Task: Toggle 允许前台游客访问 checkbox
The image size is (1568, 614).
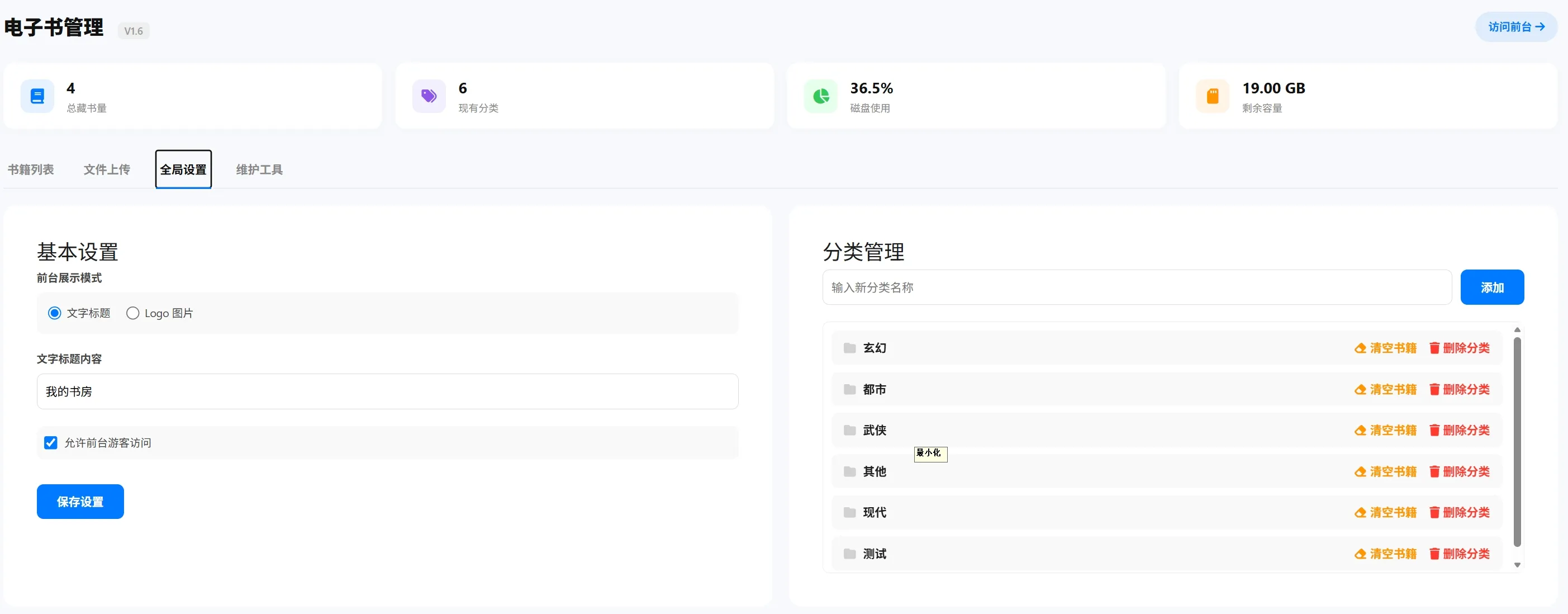Action: pos(50,443)
